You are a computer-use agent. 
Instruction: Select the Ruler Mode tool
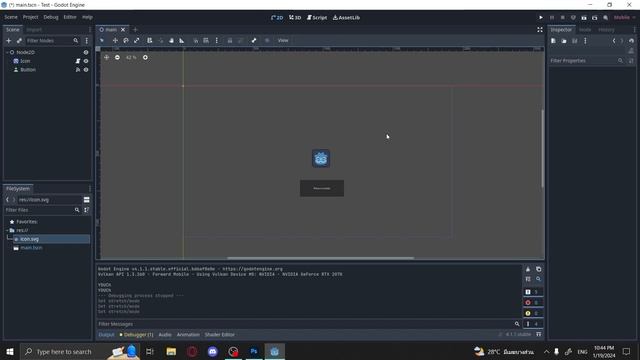click(182, 40)
